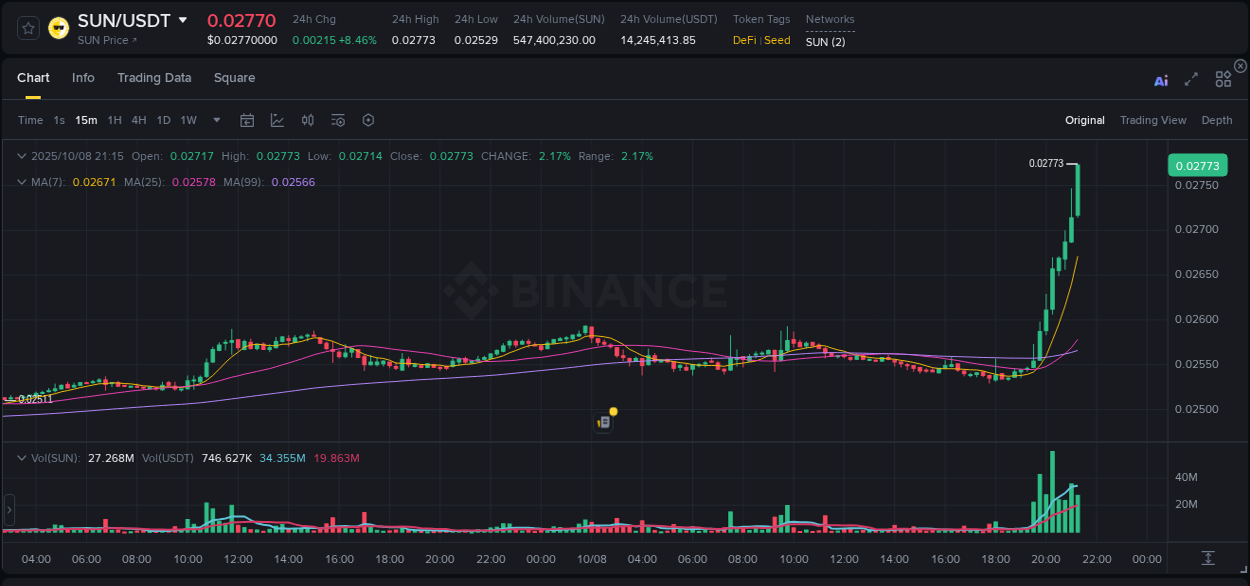Open the chart settings hexagon icon

368,120
